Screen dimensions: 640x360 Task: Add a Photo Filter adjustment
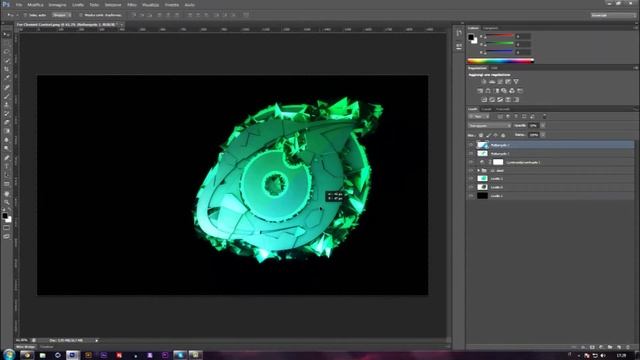click(x=504, y=91)
